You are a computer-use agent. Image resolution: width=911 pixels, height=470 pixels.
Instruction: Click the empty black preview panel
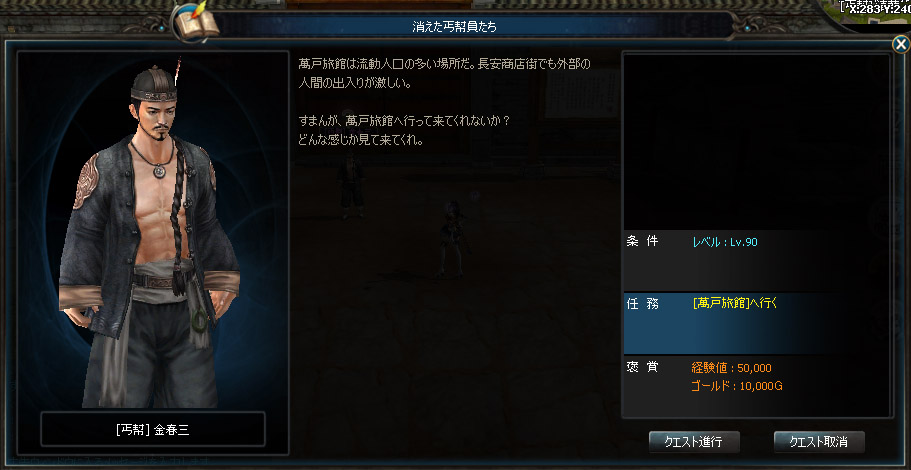(x=756, y=141)
